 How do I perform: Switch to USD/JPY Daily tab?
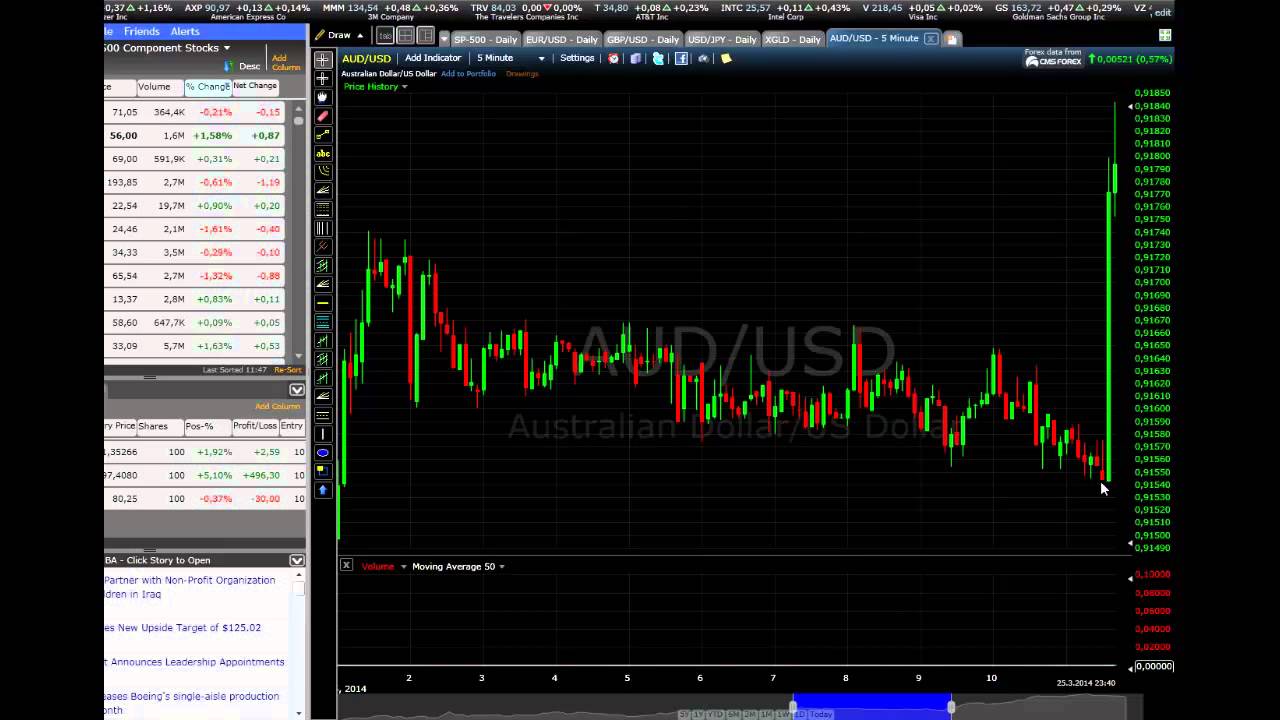[722, 39]
